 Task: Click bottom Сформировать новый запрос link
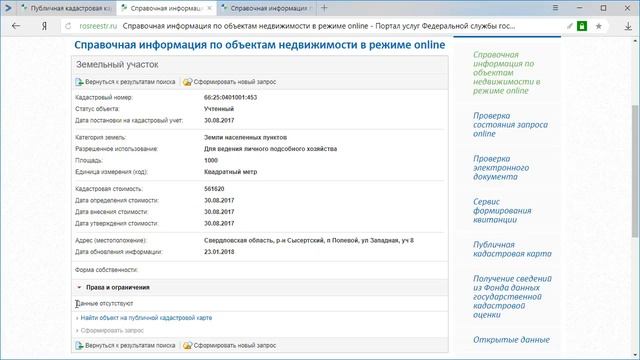click(x=235, y=346)
